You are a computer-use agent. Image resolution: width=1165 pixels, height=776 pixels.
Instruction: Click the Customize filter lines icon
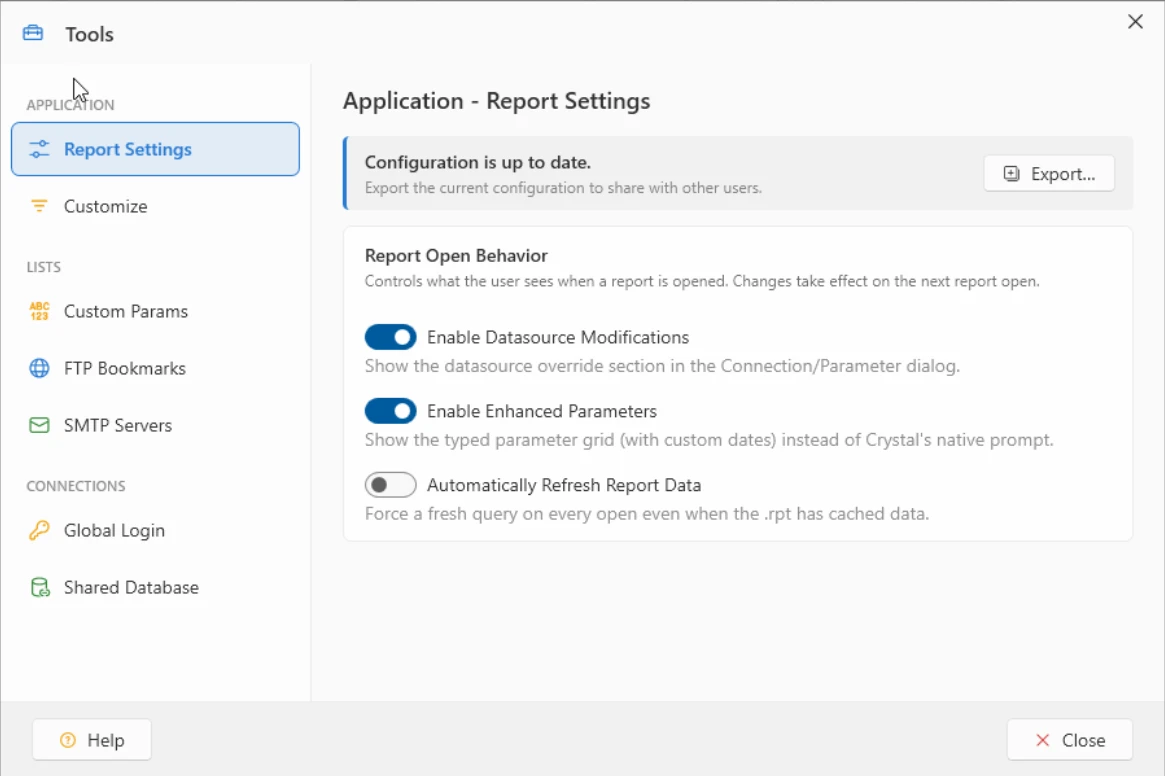coord(39,206)
